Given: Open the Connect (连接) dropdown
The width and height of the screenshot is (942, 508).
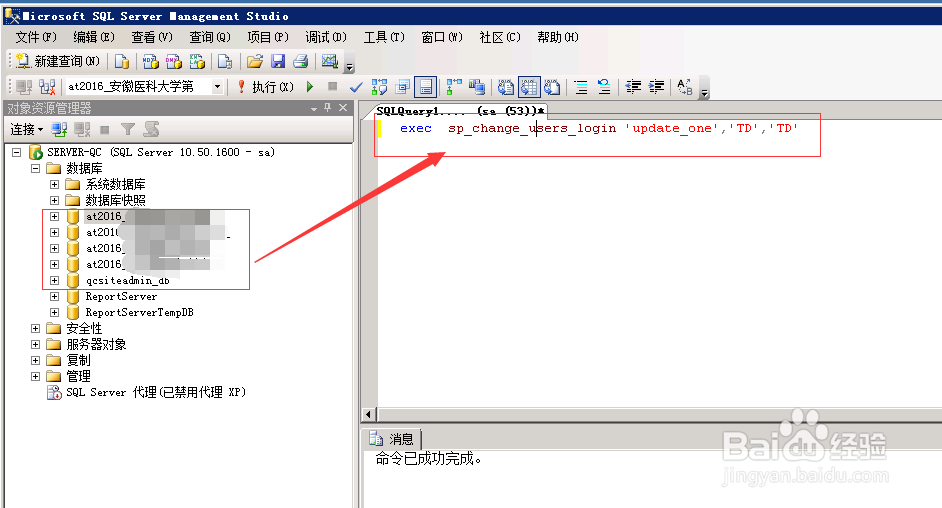Looking at the screenshot, I should coord(26,129).
